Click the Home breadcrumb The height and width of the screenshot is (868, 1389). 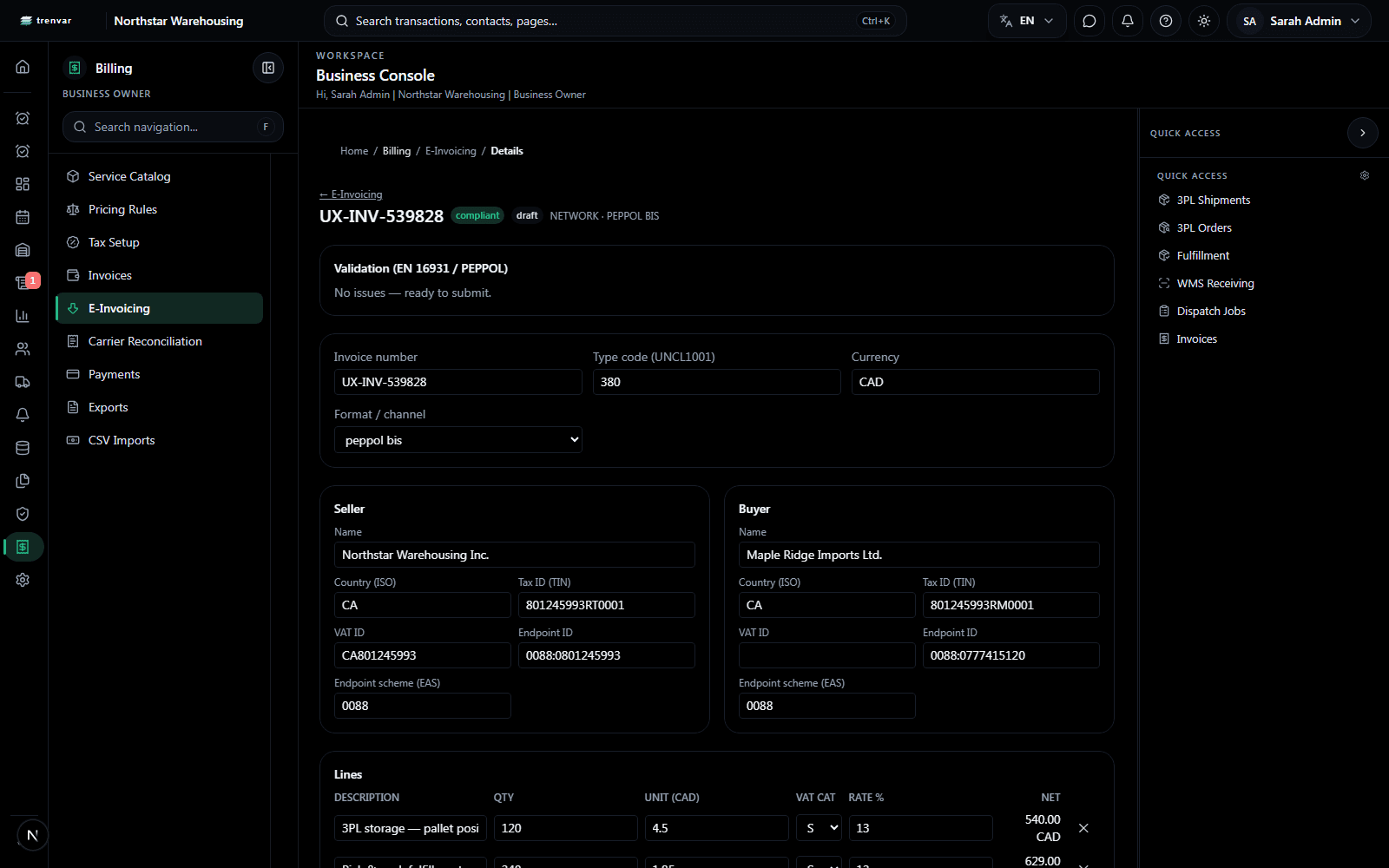click(354, 151)
